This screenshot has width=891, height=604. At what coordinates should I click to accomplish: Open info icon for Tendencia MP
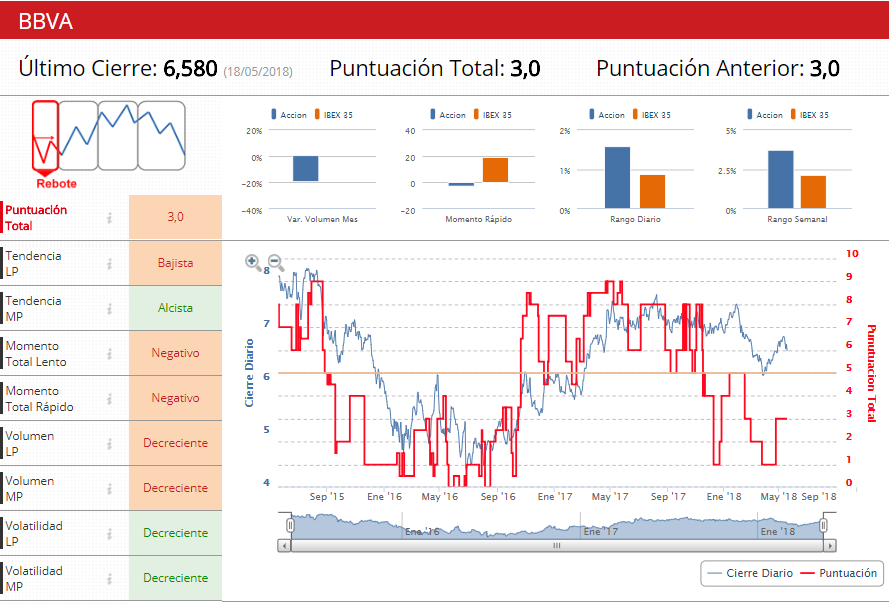click(x=109, y=309)
